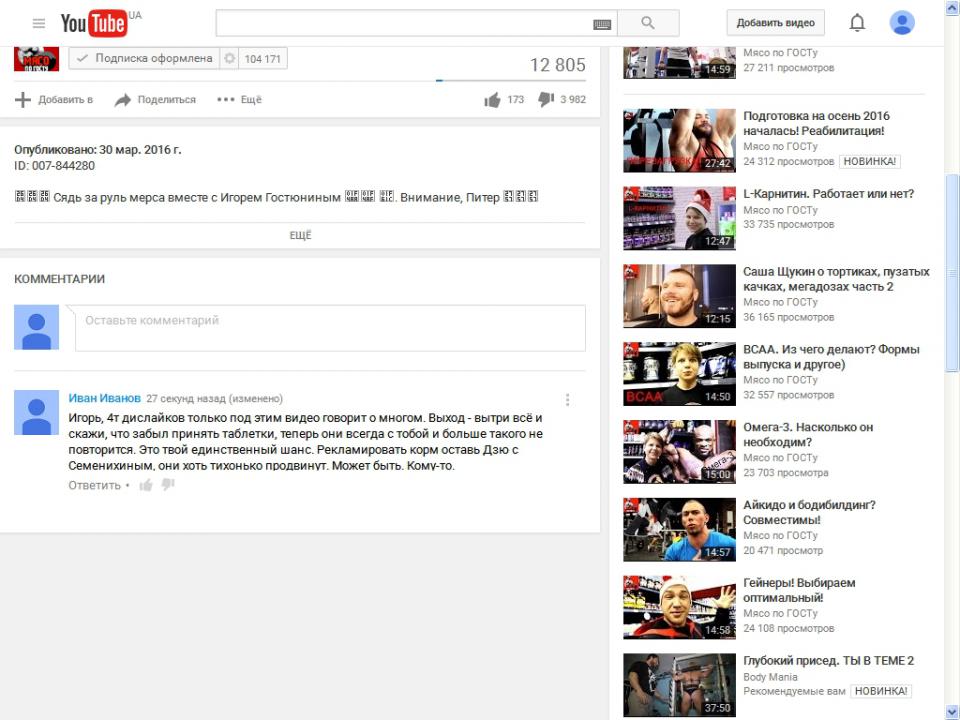Toggle the 'Подписка оформлена' subscription button
This screenshot has height=720, width=960.
pyautogui.click(x=144, y=59)
